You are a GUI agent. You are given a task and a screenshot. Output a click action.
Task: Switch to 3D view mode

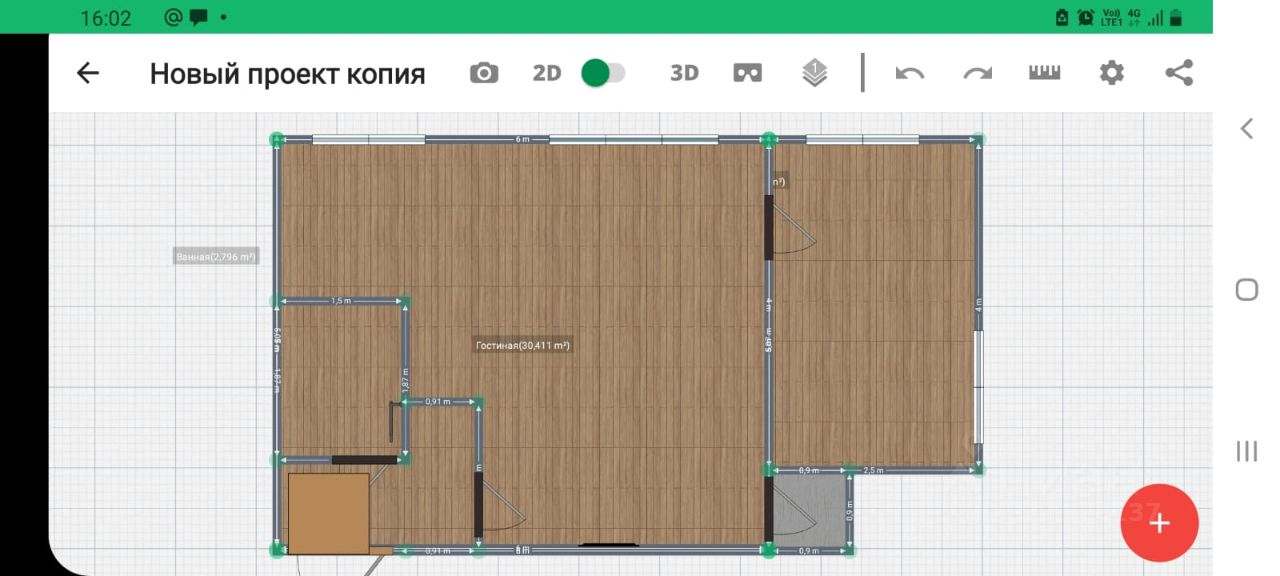(684, 73)
